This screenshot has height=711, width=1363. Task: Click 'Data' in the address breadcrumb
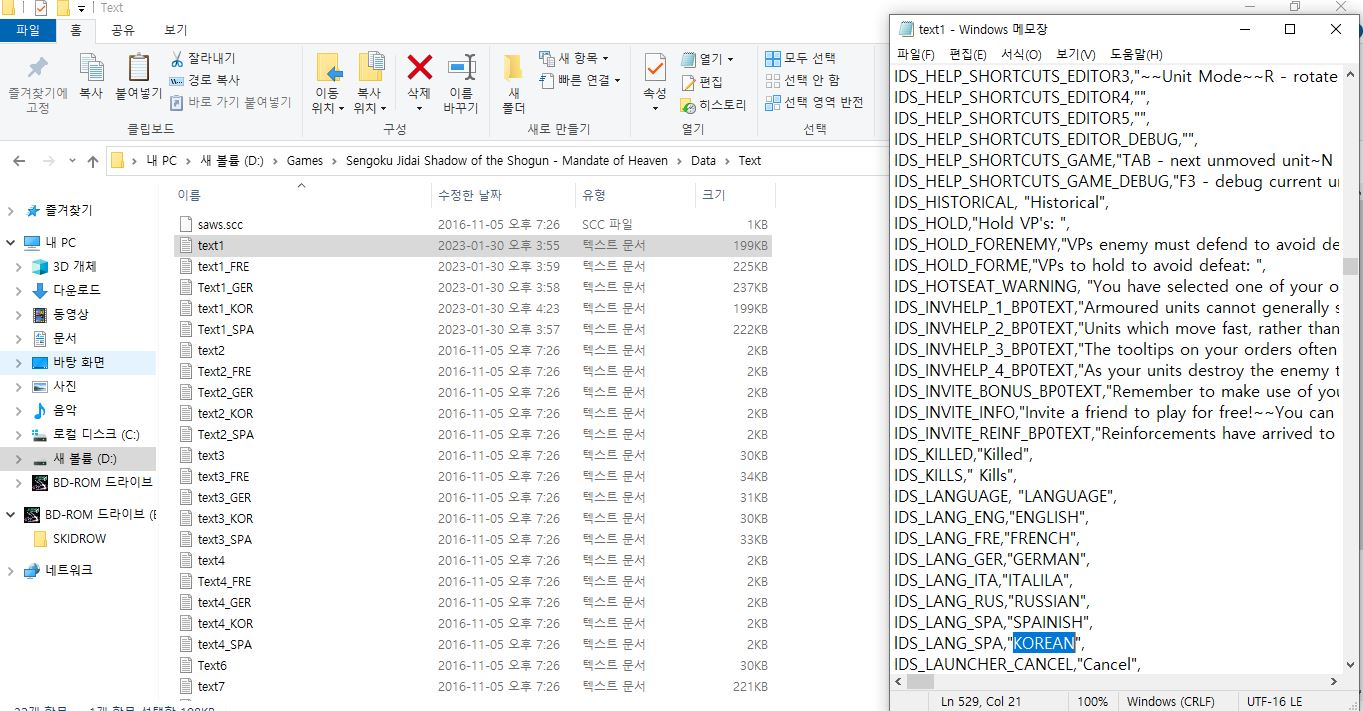(x=703, y=160)
